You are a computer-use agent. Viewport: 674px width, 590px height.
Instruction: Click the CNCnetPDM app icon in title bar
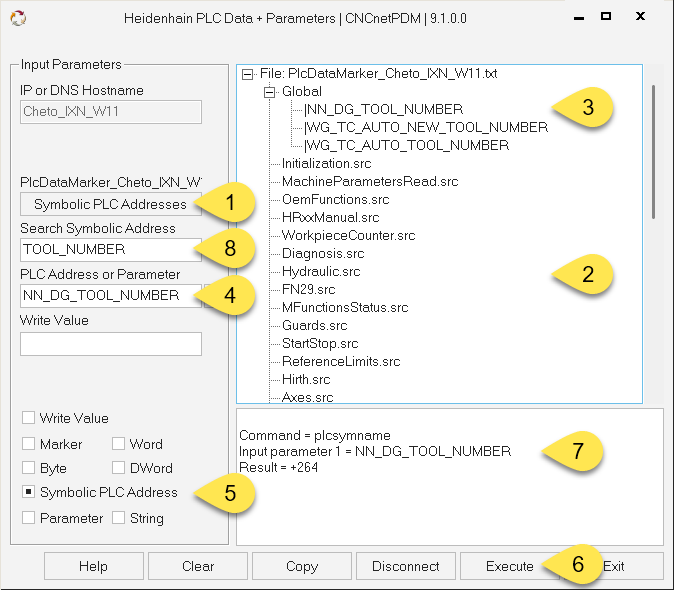pyautogui.click(x=18, y=18)
